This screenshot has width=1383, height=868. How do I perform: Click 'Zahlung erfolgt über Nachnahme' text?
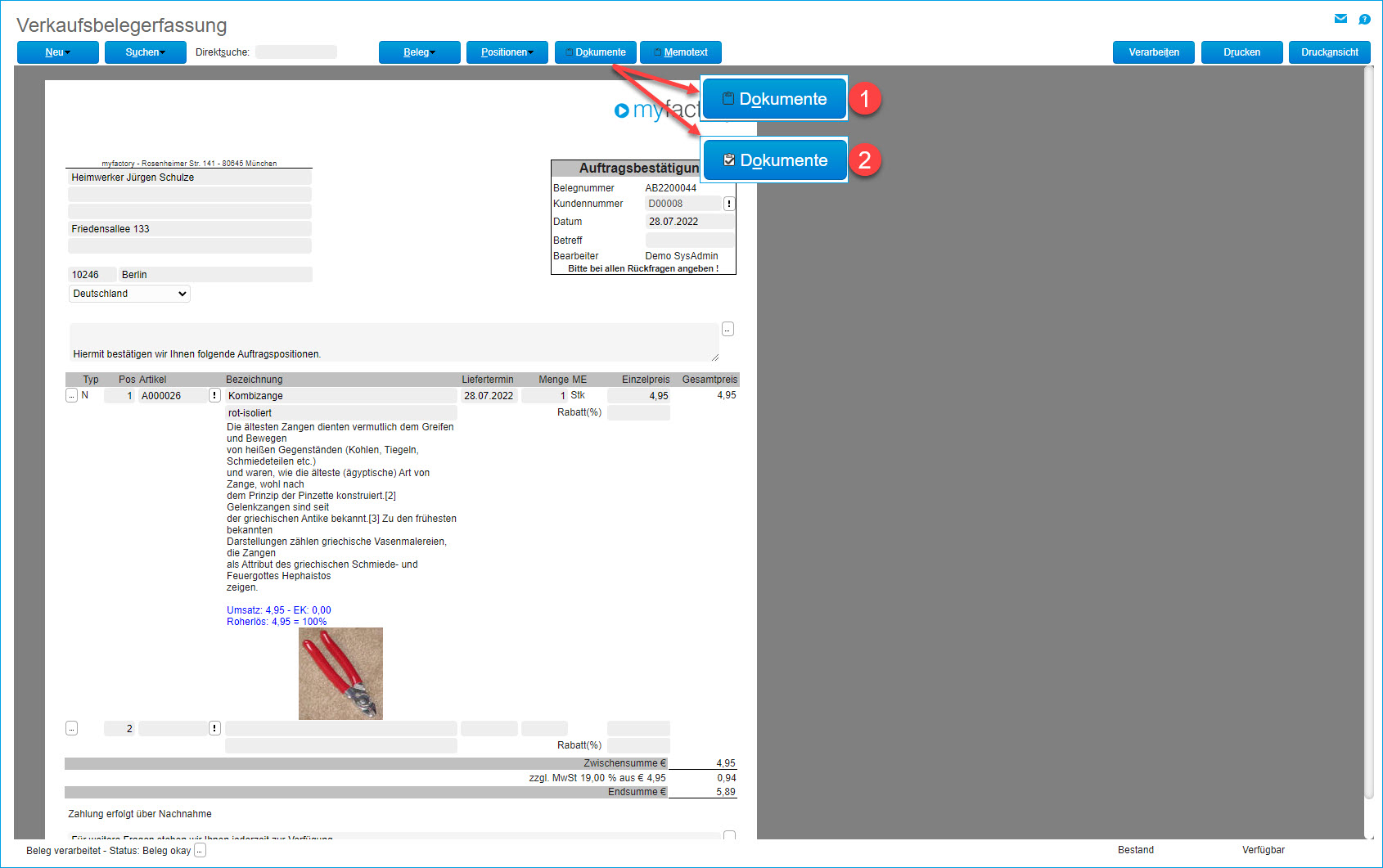140,814
